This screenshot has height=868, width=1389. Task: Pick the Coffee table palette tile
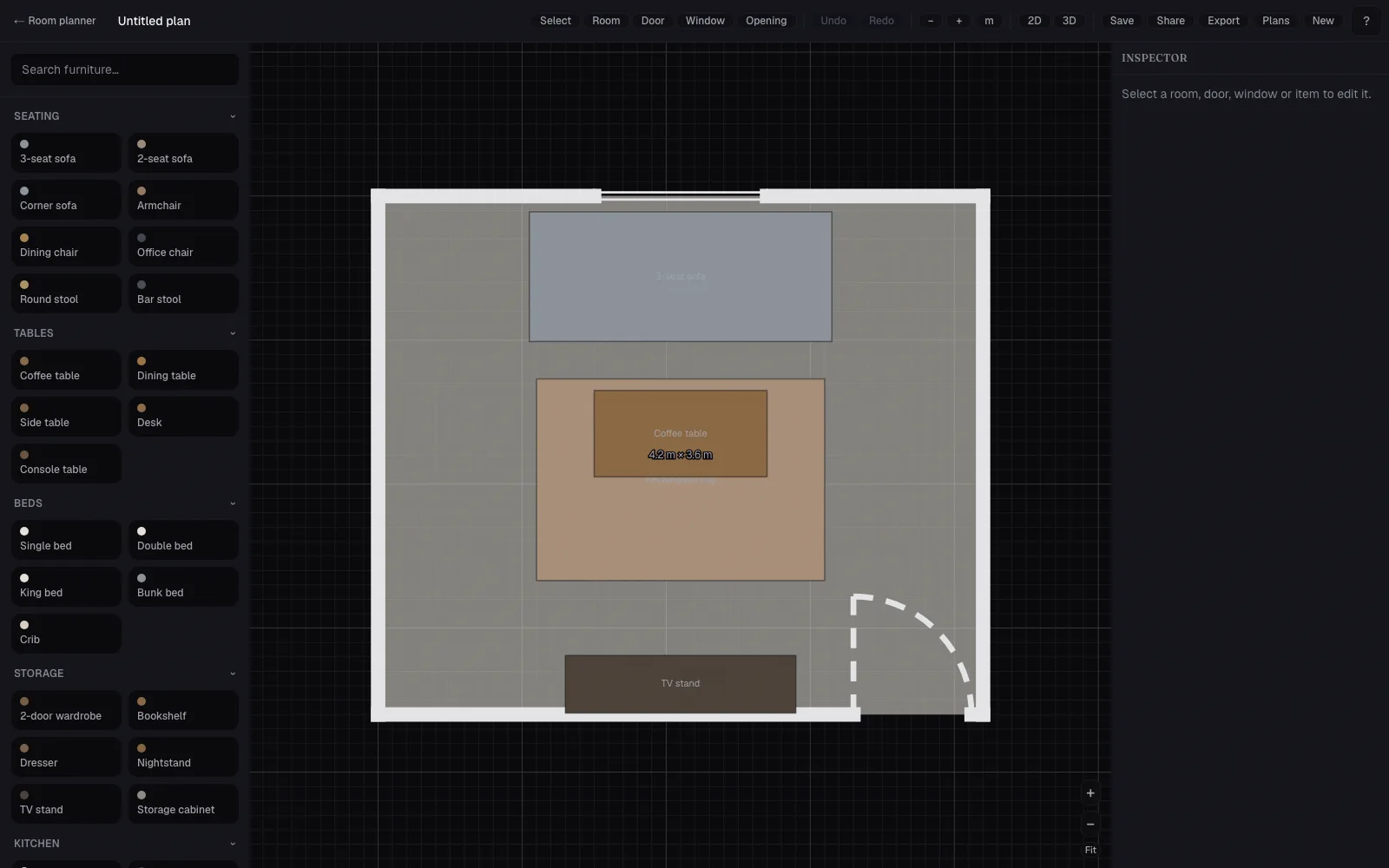point(66,370)
